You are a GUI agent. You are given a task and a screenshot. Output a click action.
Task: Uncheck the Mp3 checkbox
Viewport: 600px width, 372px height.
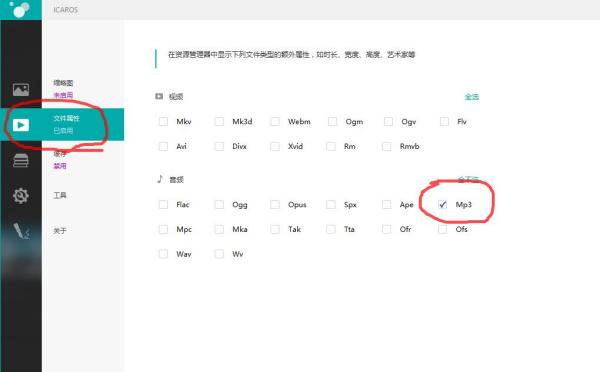tap(443, 205)
